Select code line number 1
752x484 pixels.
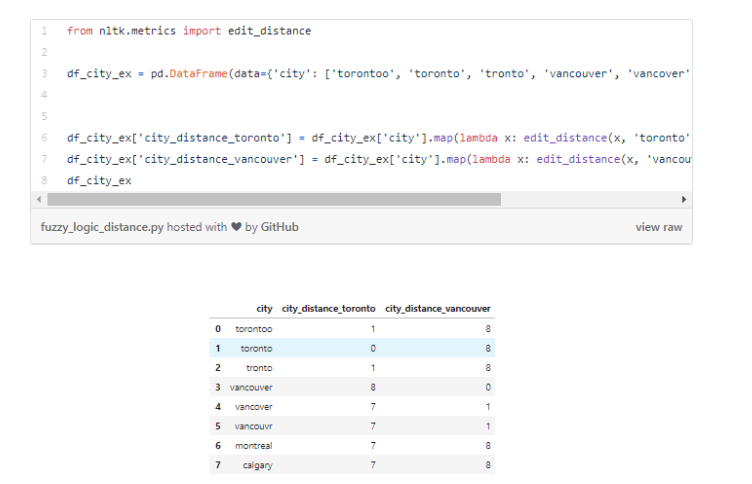[x=45, y=31]
